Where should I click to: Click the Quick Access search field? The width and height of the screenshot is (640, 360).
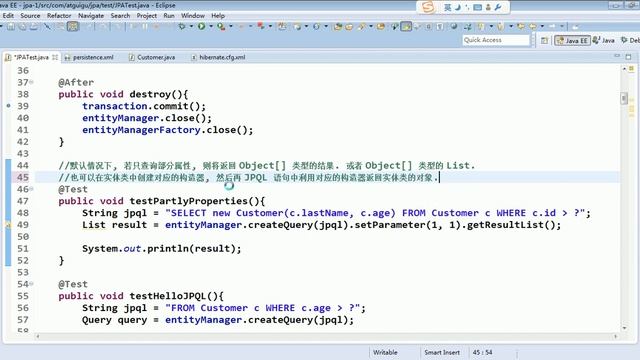[496, 40]
